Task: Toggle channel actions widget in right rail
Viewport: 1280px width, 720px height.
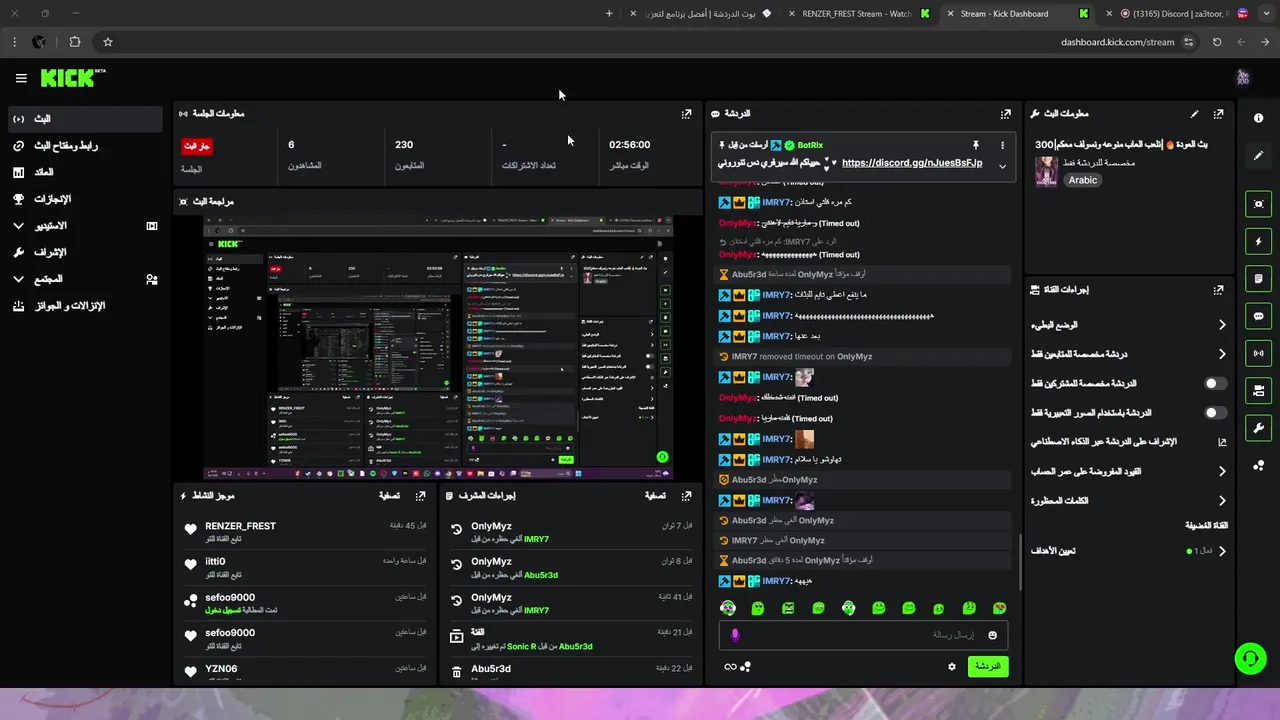Action: [x=1258, y=390]
